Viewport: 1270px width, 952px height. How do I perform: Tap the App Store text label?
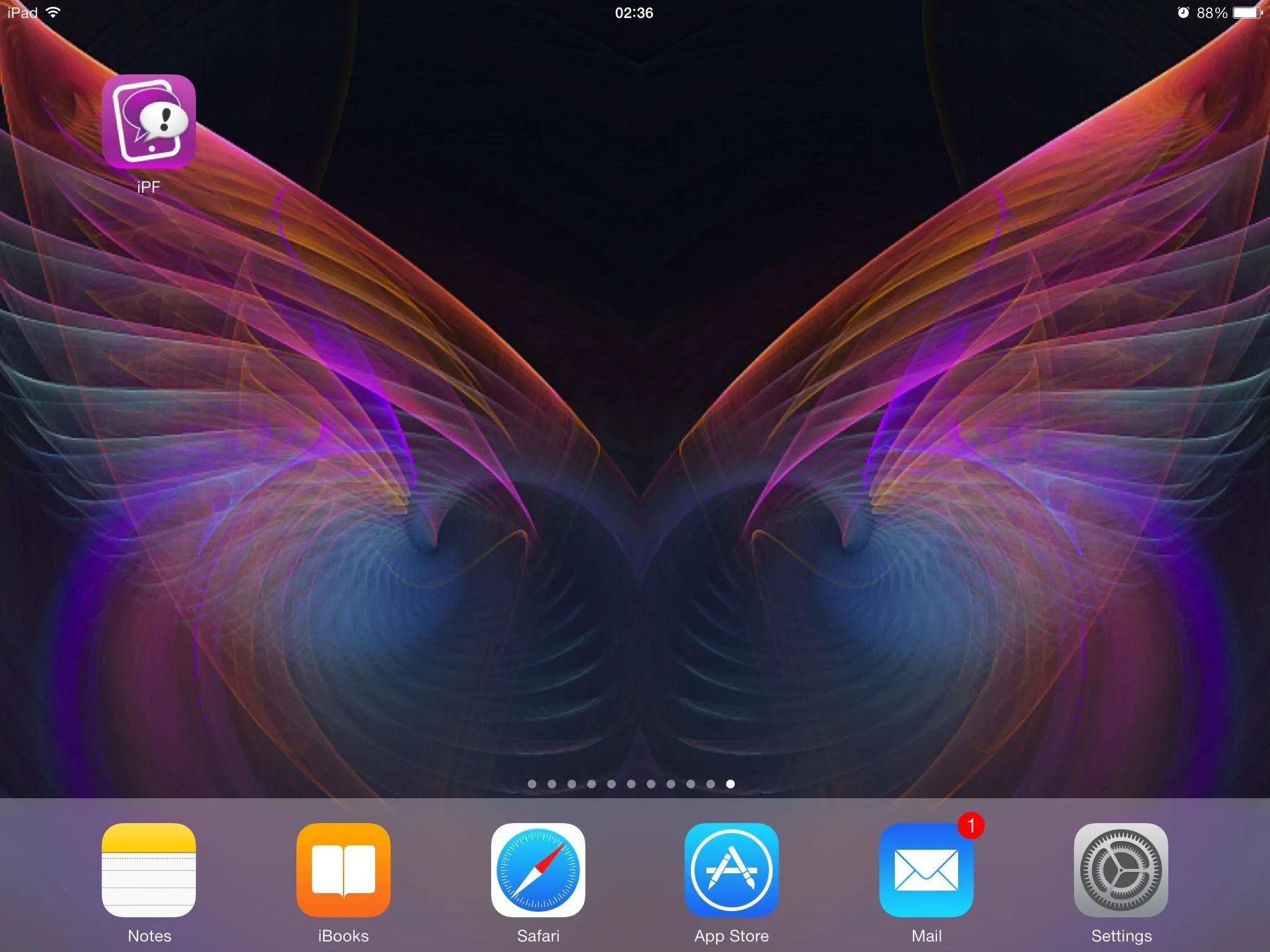click(732, 936)
